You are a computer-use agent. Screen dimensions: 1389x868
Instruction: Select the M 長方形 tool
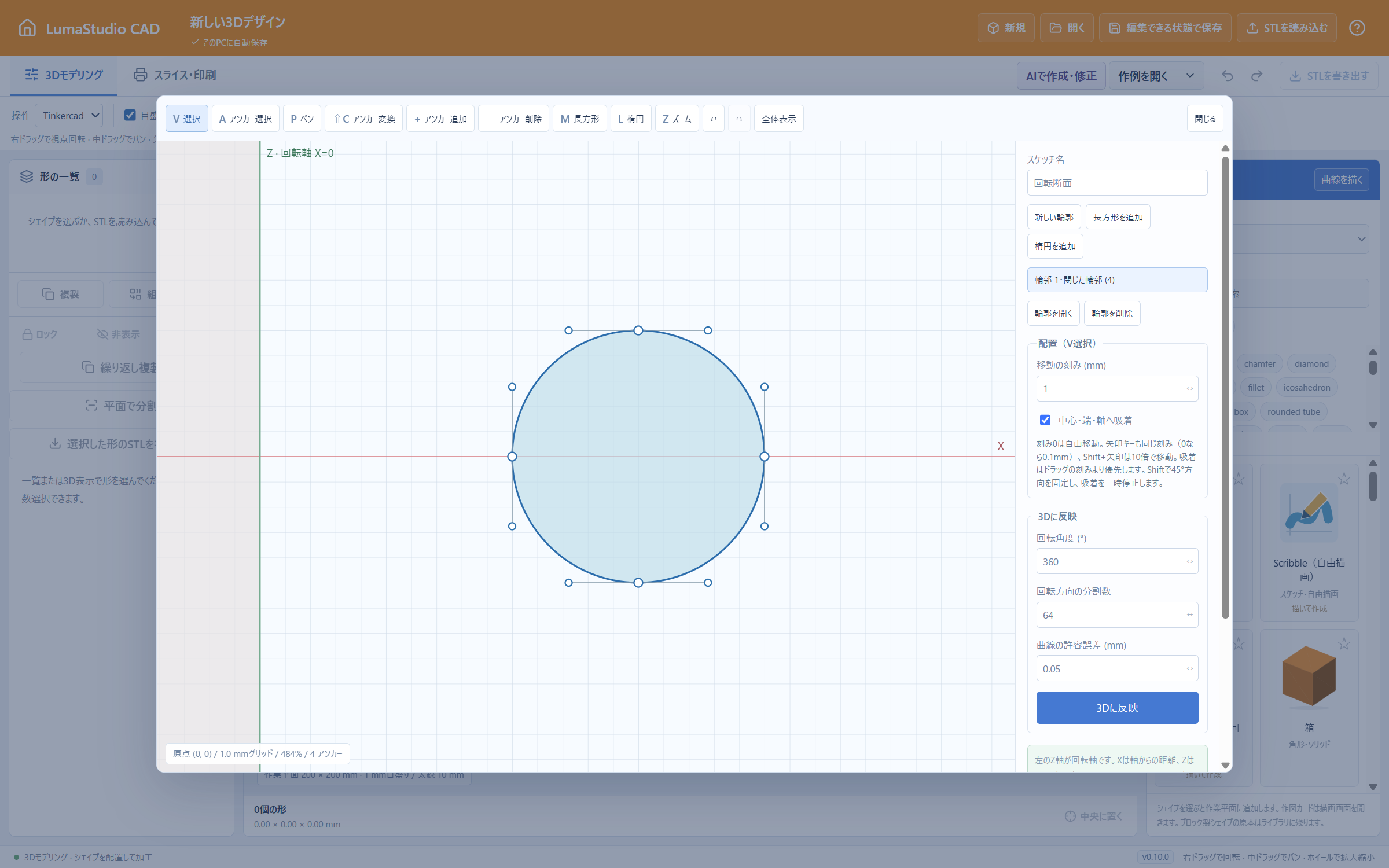coord(580,119)
